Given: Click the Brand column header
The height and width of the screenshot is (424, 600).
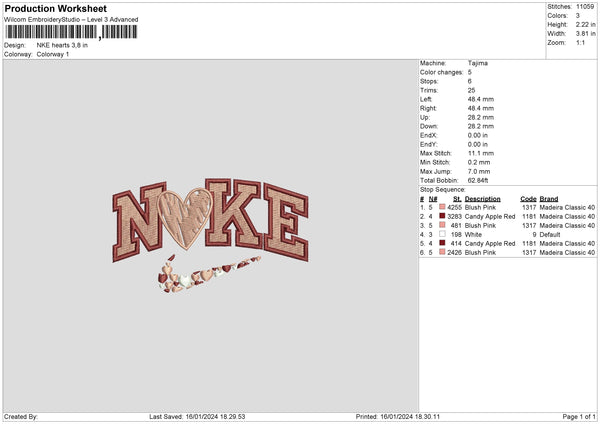Looking at the screenshot, I should point(549,199).
